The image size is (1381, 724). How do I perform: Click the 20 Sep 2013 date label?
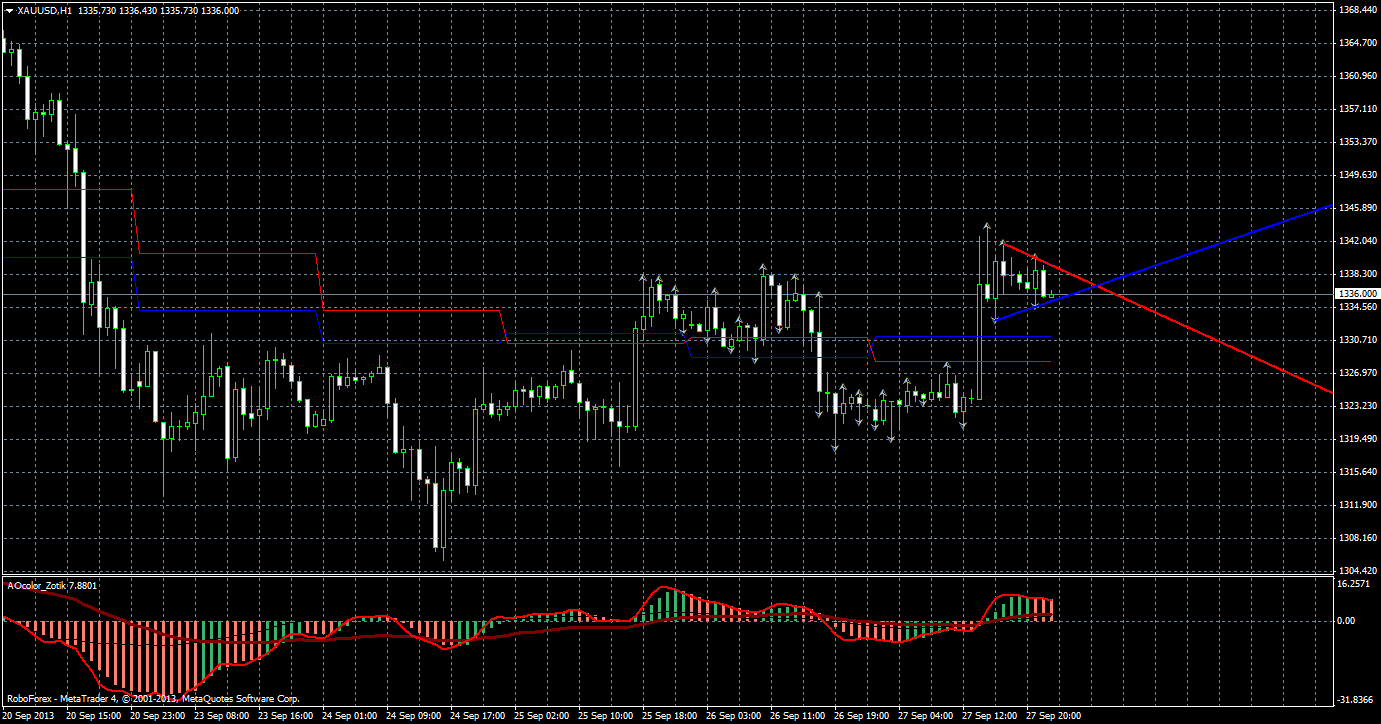pos(30,716)
